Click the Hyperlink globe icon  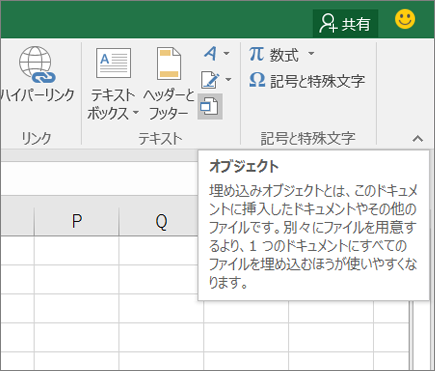click(x=37, y=64)
